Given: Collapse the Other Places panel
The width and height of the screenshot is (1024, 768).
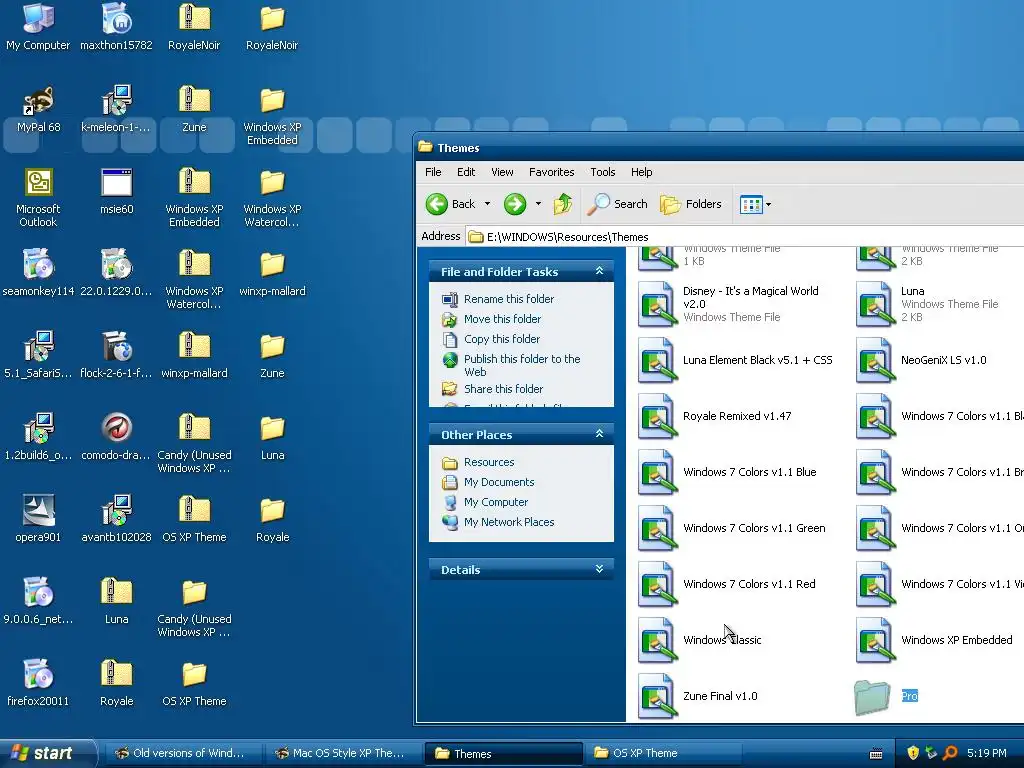Looking at the screenshot, I should (x=599, y=434).
